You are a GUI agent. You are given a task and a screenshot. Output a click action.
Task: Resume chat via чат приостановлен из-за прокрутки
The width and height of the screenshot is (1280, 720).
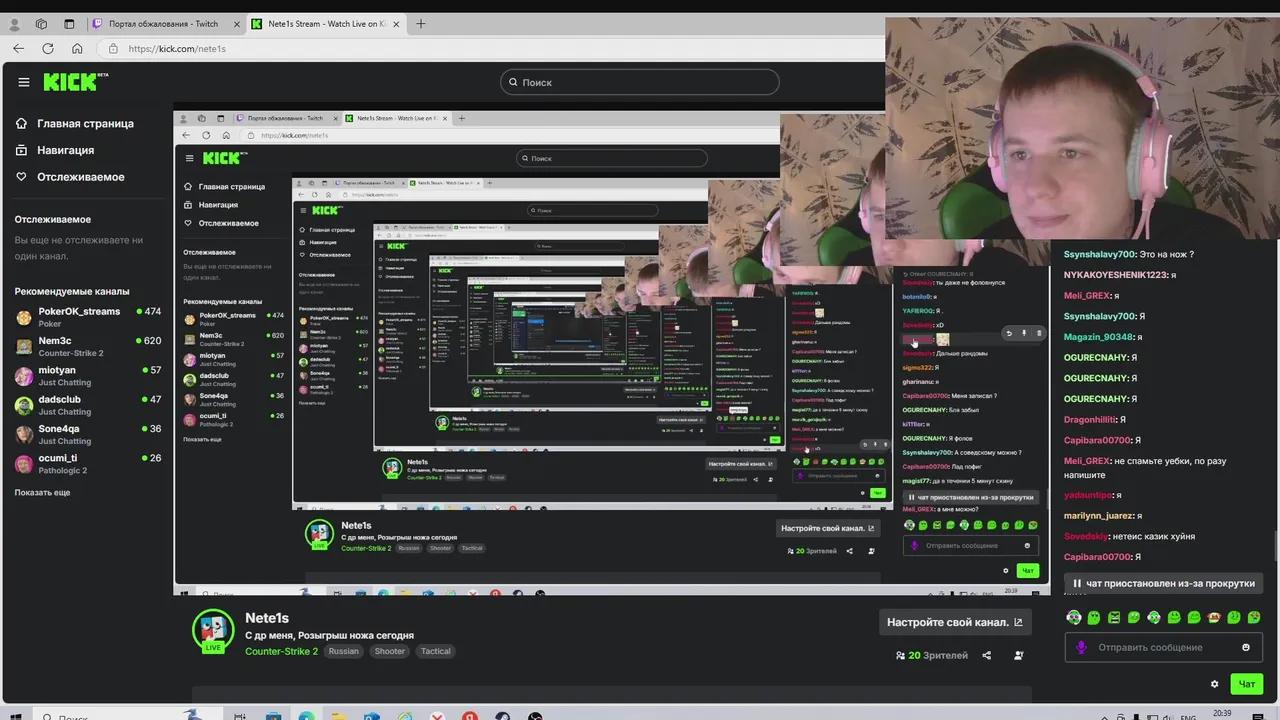point(1163,583)
